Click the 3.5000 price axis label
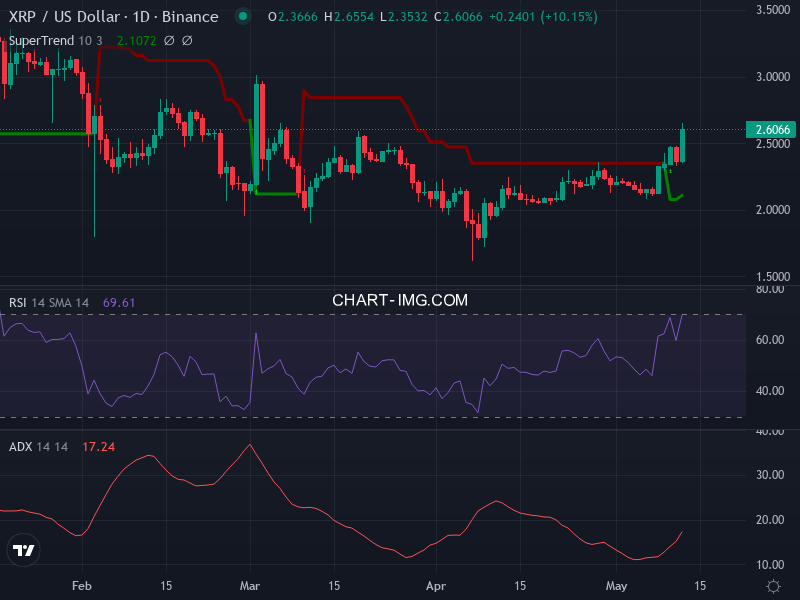The image size is (800, 600). pyautogui.click(x=773, y=10)
